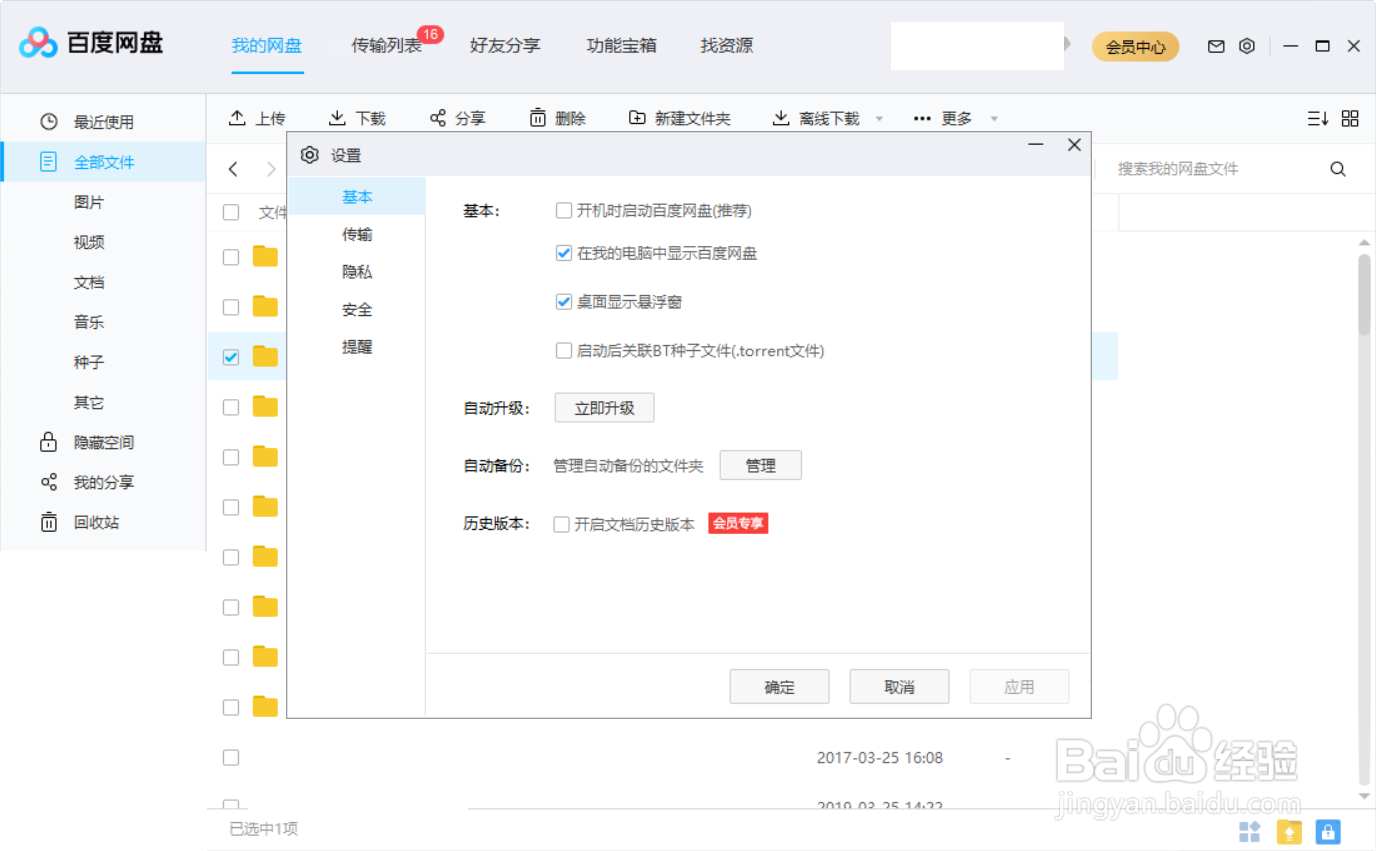This screenshot has width=1376, height=851.
Task: Click 取消 to cancel settings
Action: (x=899, y=687)
